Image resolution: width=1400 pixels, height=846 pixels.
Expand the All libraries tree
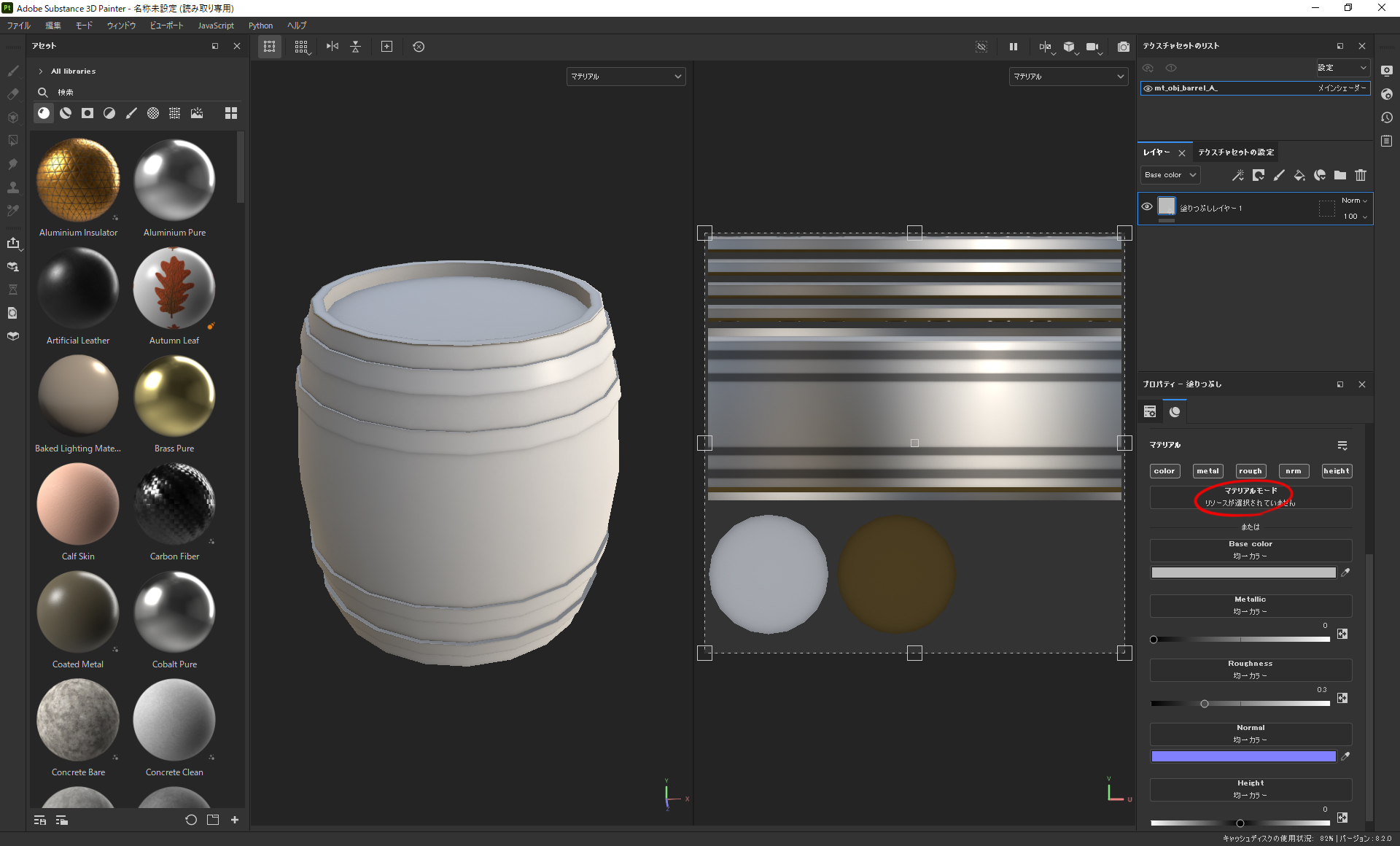[x=41, y=71]
